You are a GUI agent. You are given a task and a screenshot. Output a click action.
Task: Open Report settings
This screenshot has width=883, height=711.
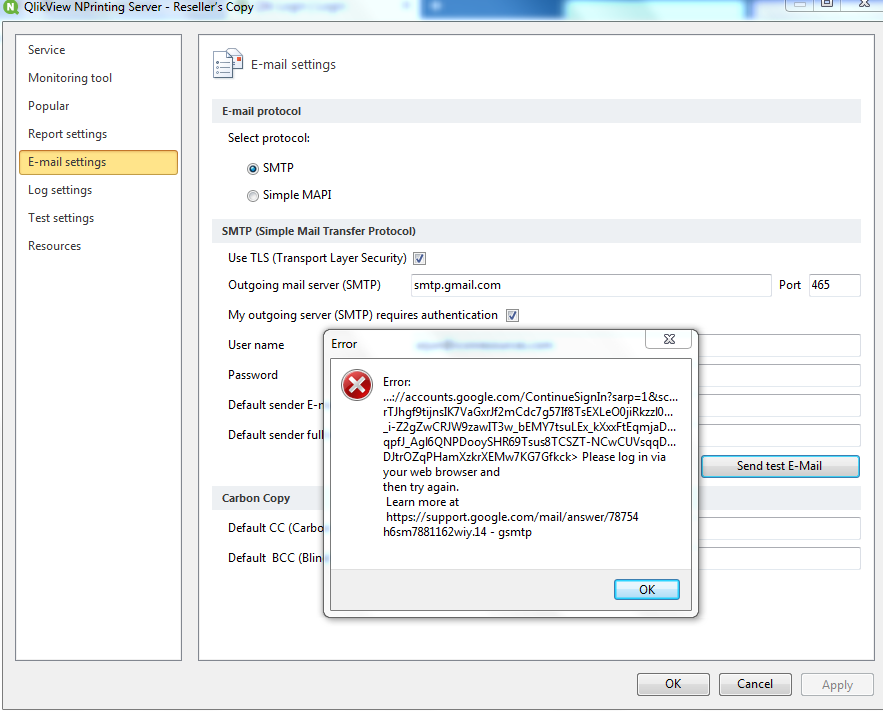(x=67, y=133)
